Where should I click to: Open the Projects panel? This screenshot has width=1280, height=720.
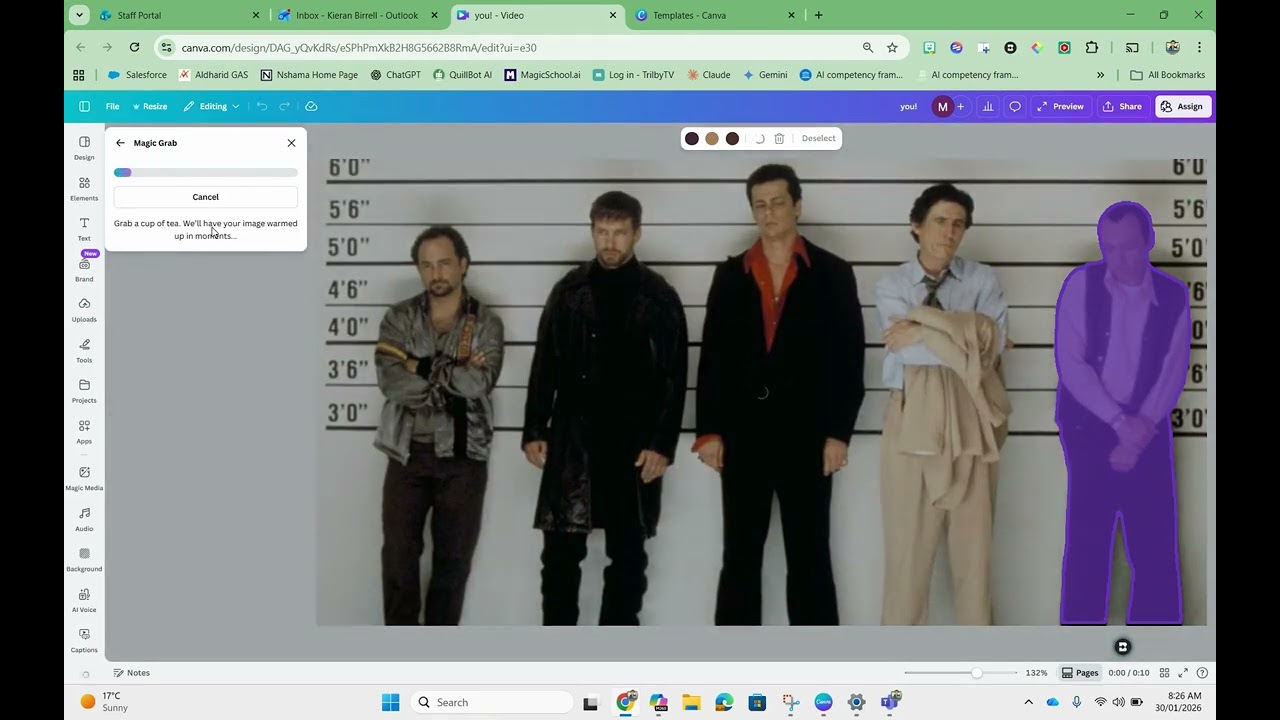(84, 391)
